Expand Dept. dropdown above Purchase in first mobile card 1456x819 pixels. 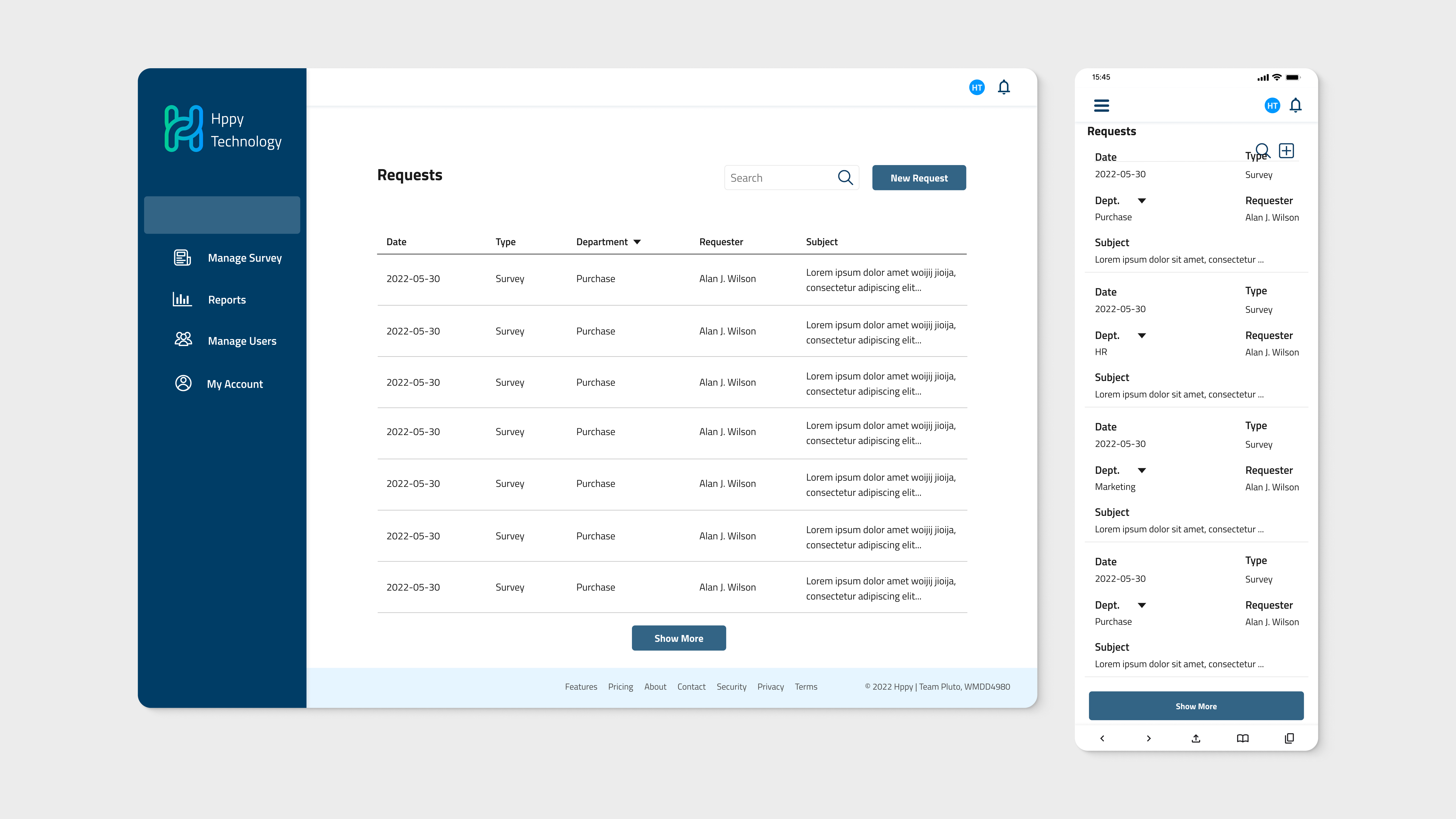coord(1142,201)
